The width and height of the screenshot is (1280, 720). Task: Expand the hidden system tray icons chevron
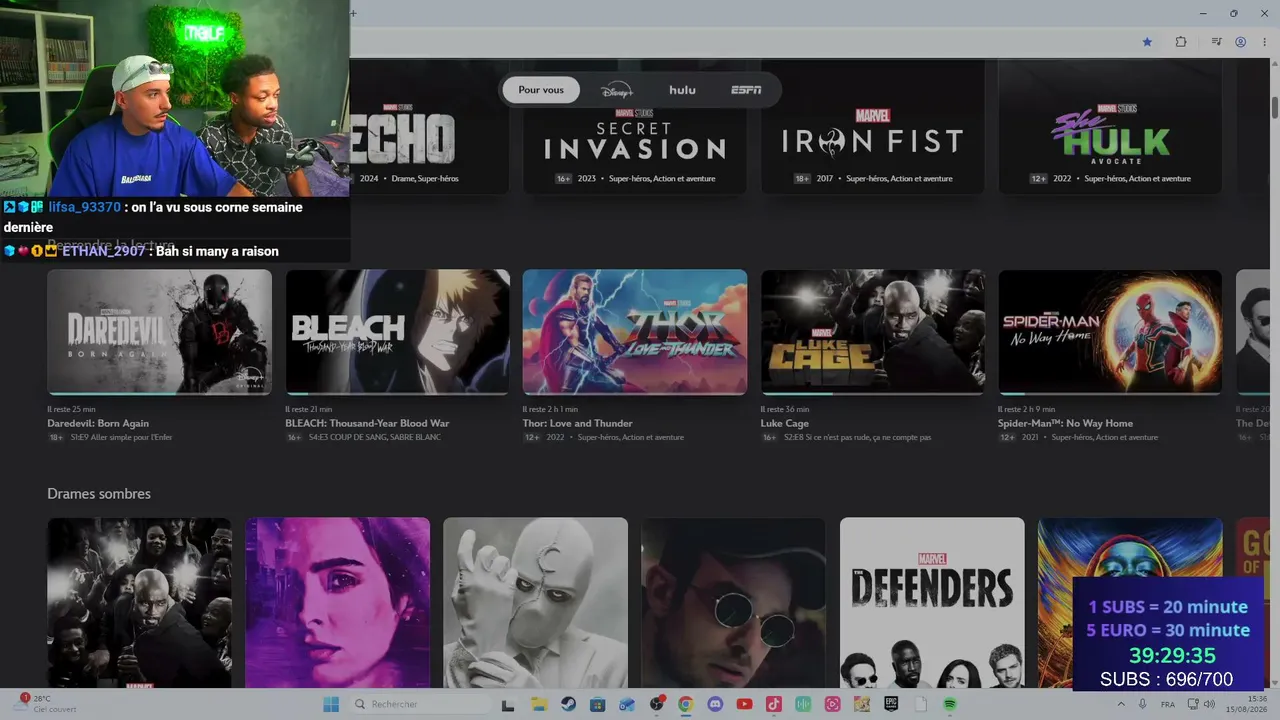[x=1119, y=704]
